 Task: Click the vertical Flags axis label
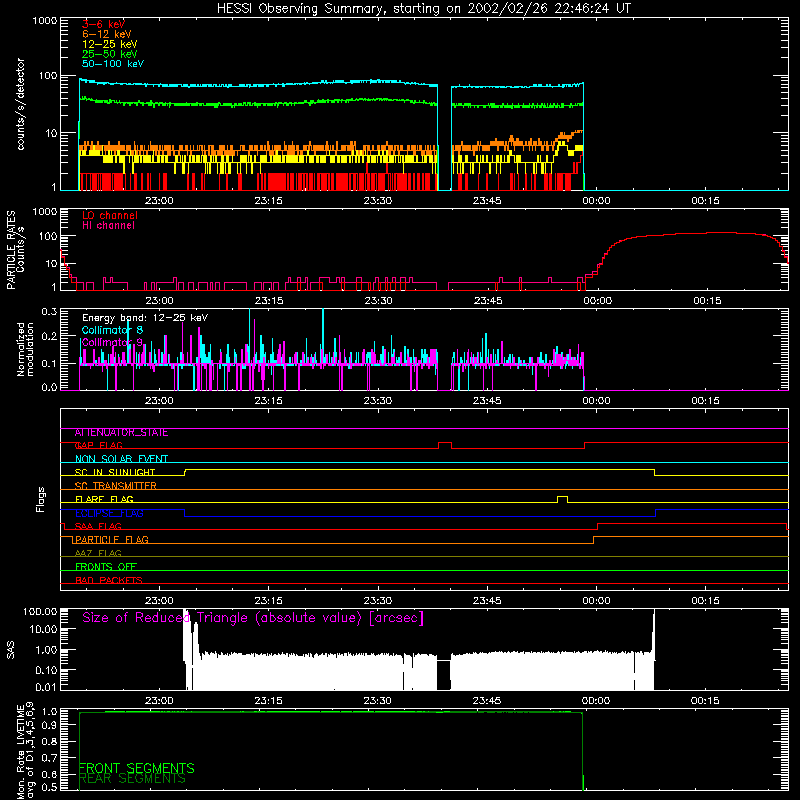(41, 499)
